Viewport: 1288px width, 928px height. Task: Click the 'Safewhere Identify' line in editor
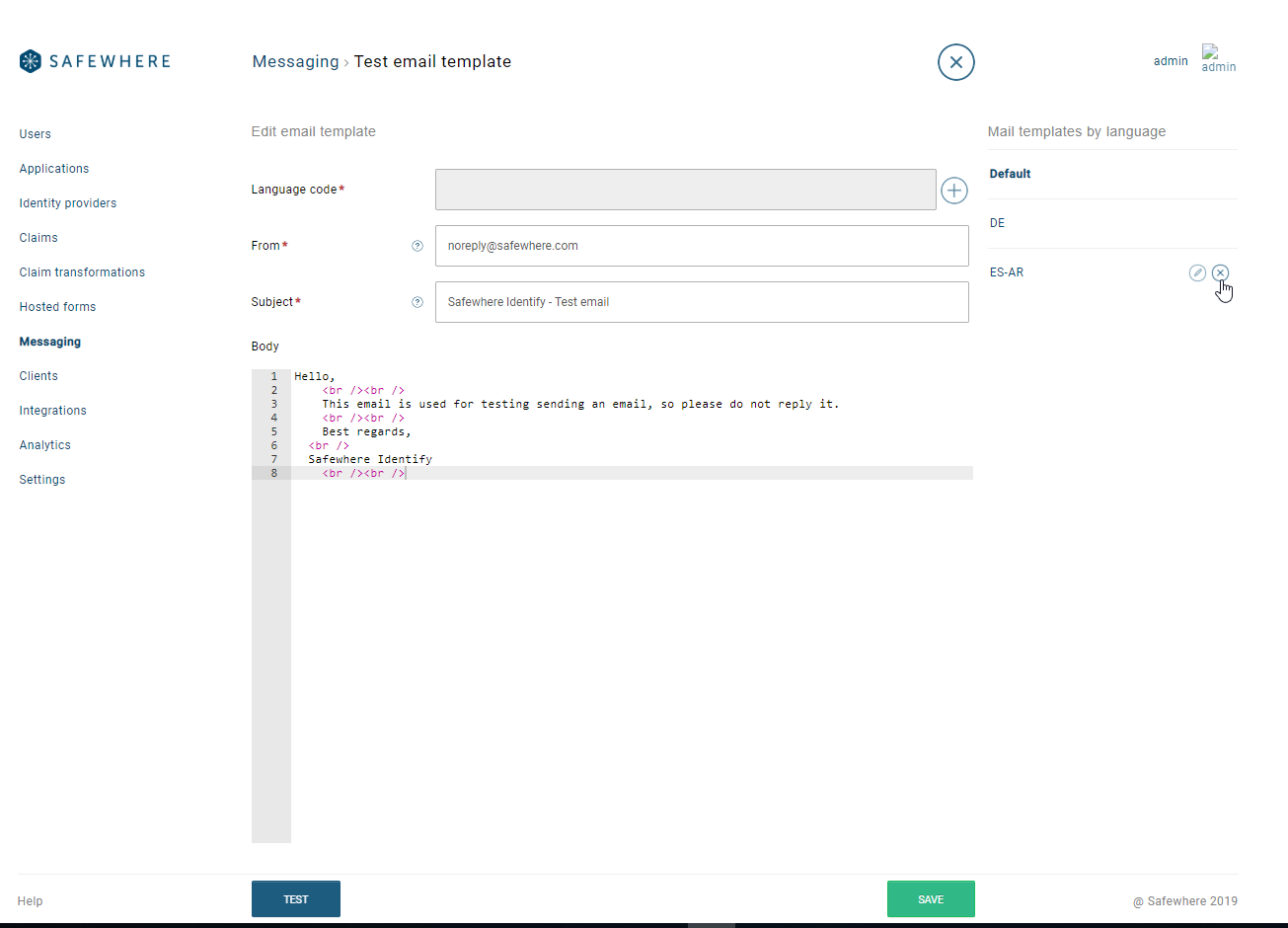[x=370, y=459]
